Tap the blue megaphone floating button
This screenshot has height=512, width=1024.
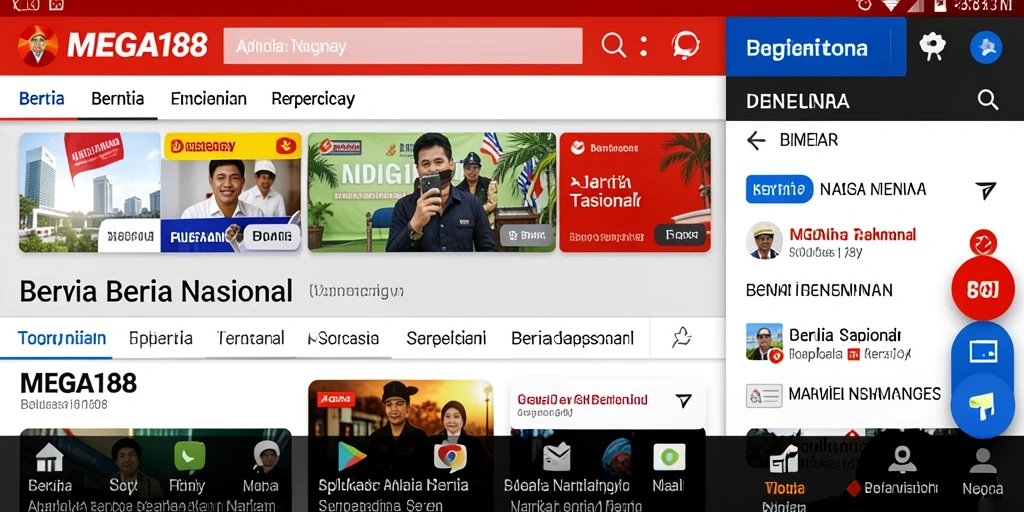pos(983,407)
